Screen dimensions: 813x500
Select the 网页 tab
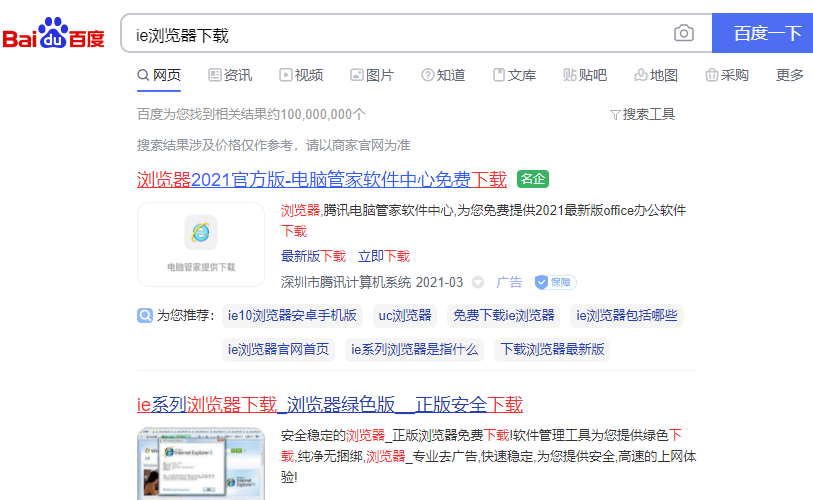pyautogui.click(x=159, y=75)
